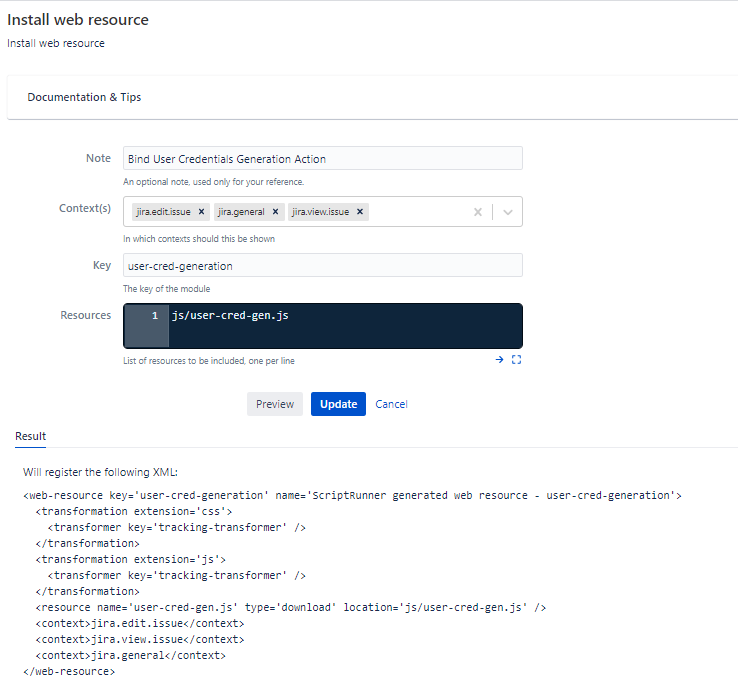This screenshot has height=693, width=738.
Task: Click line number 1 in Resources gutter
Action: (x=155, y=315)
